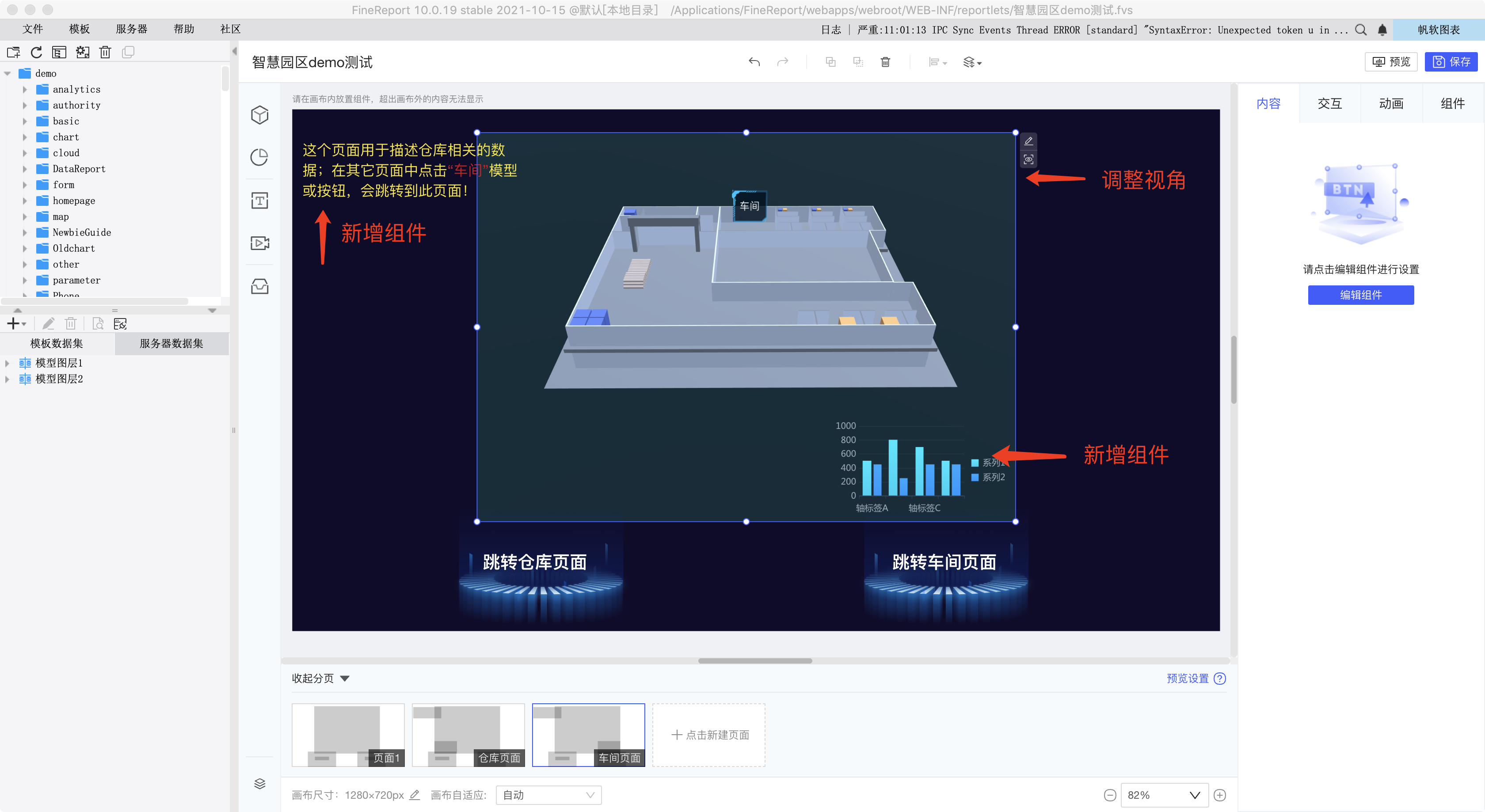
Task: Click the zoom in plus button
Action: (x=1220, y=795)
